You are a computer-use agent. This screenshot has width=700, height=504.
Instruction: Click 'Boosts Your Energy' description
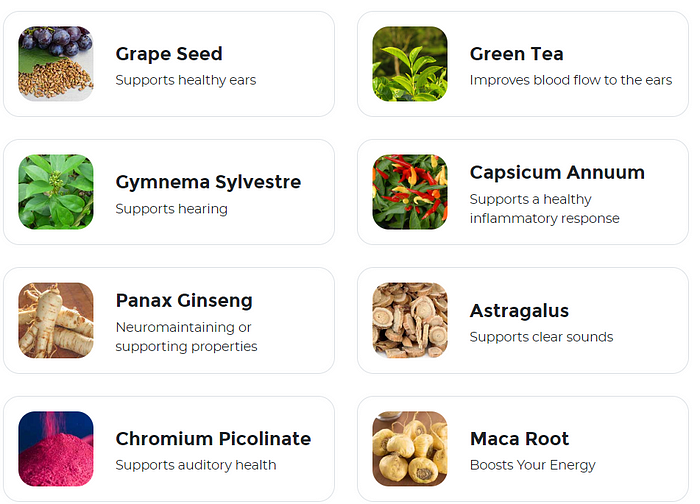coord(533,465)
